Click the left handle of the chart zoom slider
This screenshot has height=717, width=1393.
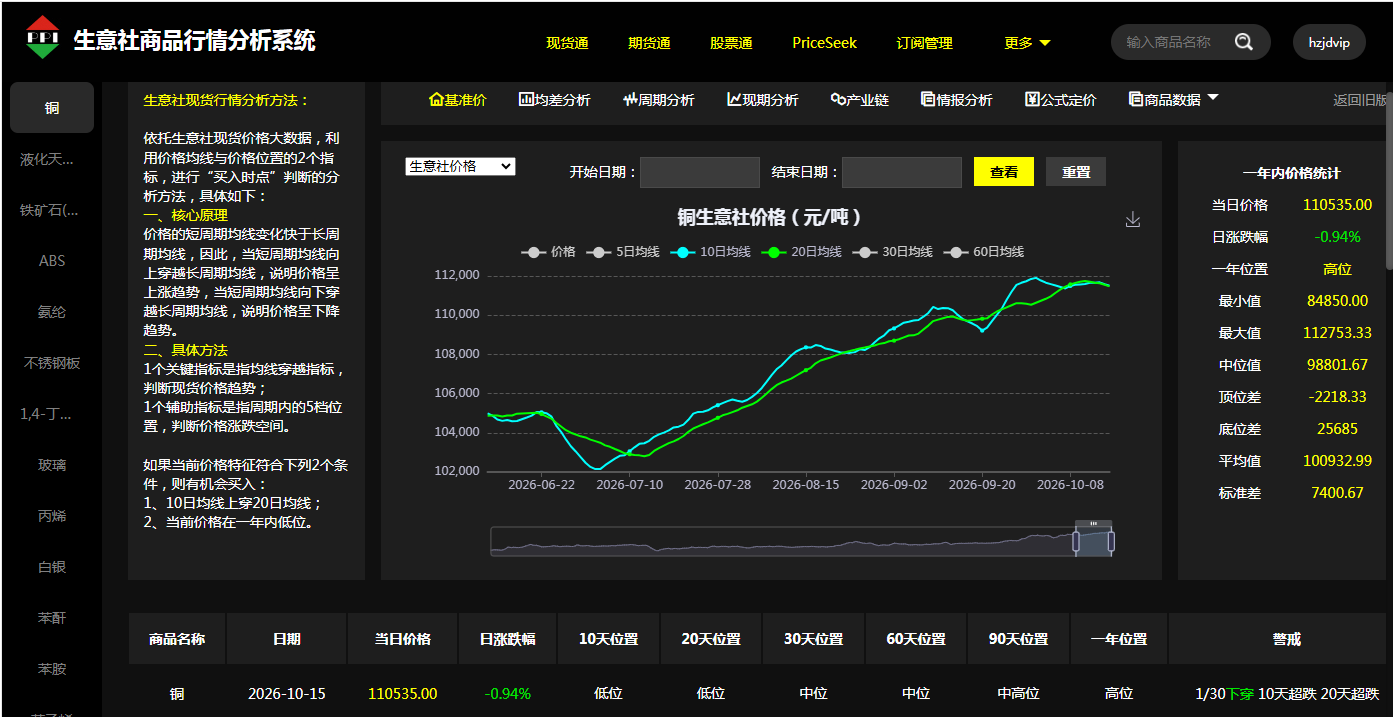click(x=1075, y=541)
